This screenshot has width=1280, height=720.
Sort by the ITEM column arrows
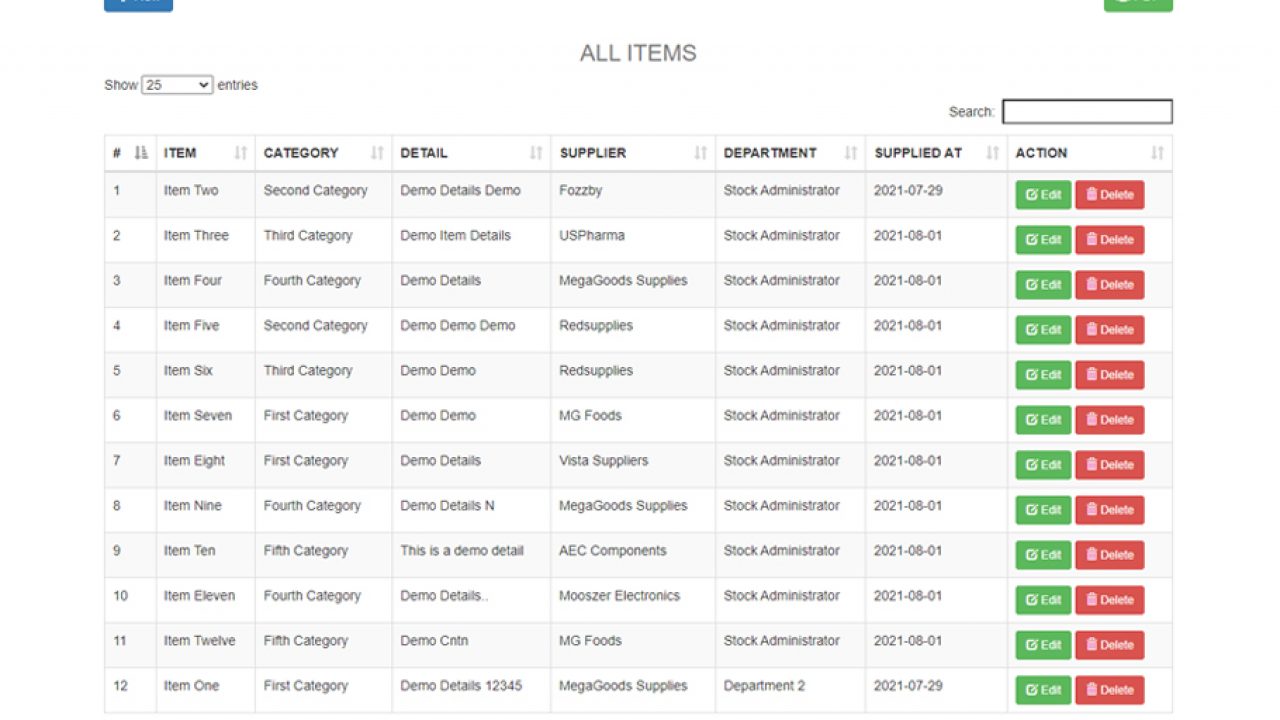[x=240, y=153]
